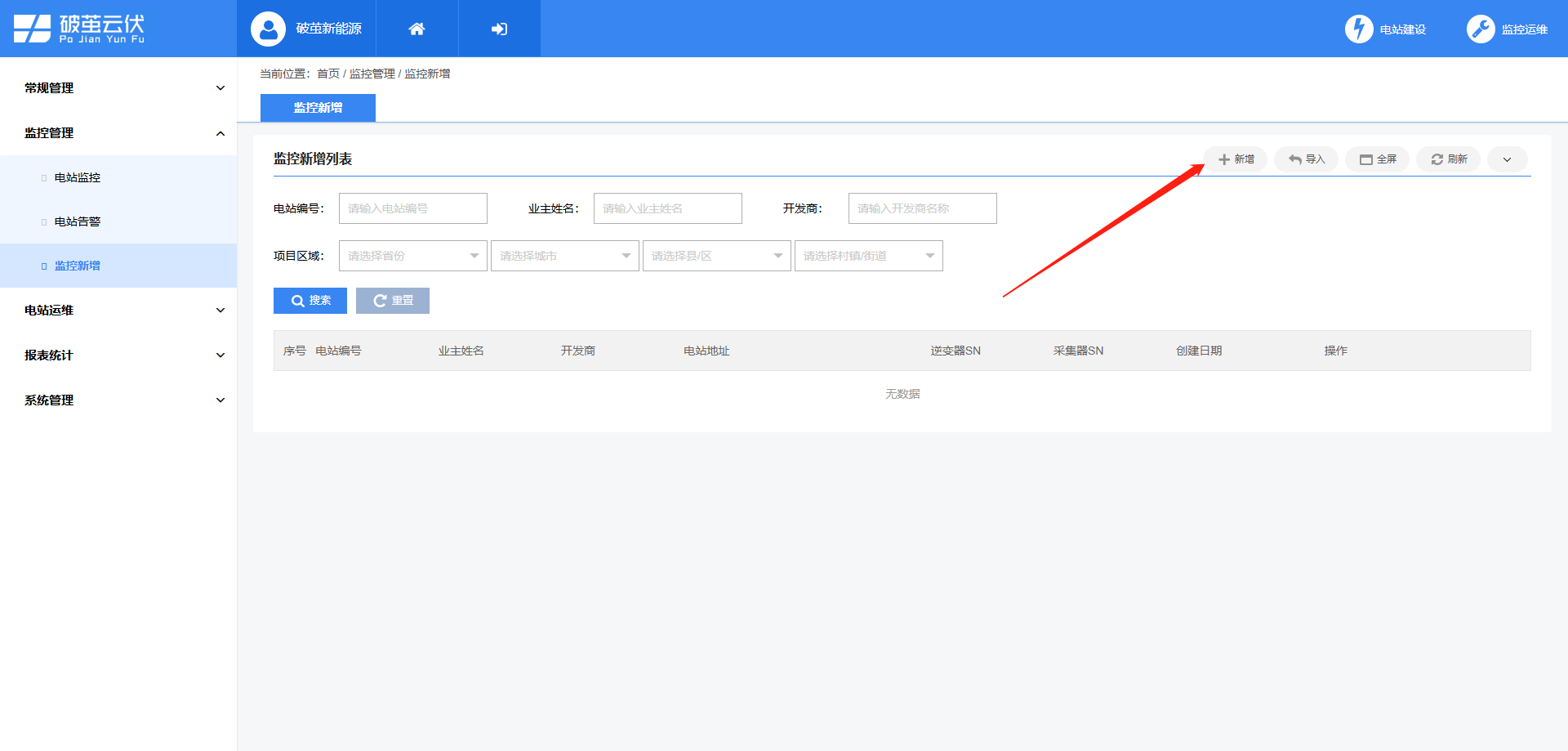Click the 新增 add button

[x=1236, y=159]
